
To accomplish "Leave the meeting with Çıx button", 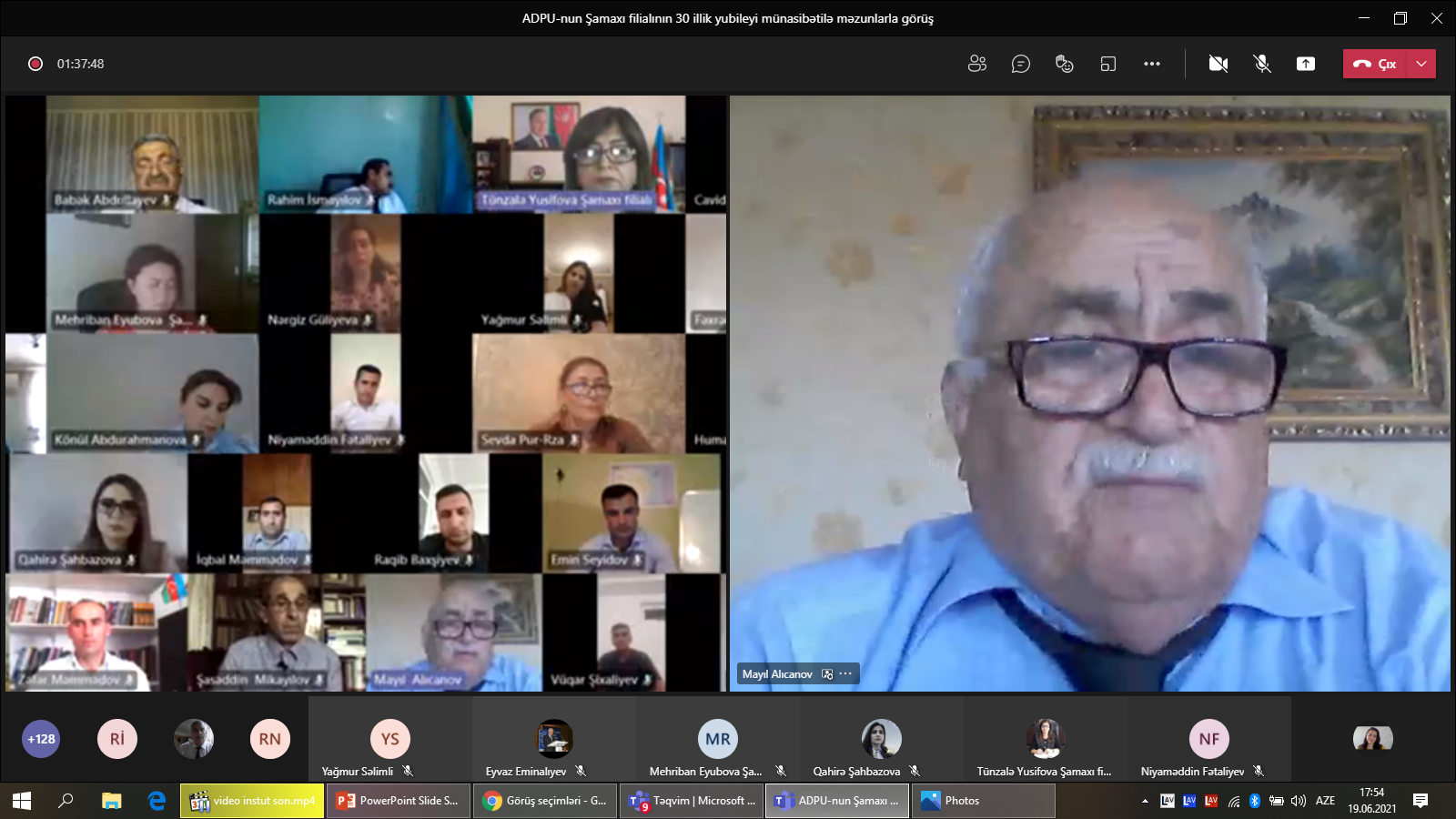I will click(x=1375, y=64).
